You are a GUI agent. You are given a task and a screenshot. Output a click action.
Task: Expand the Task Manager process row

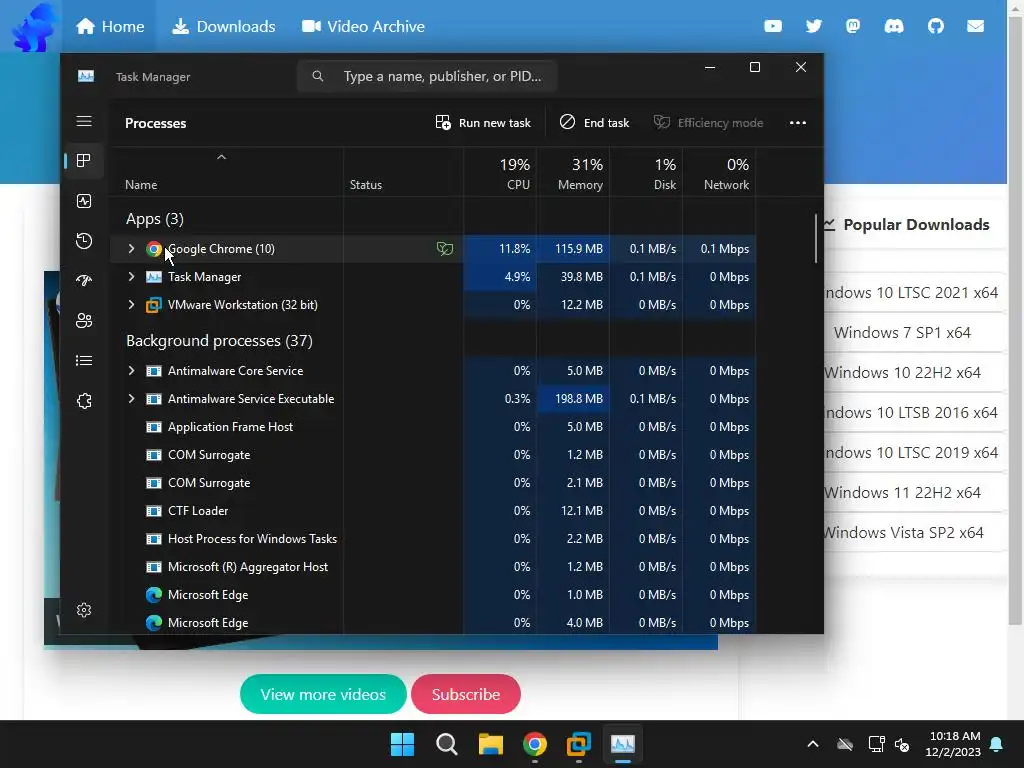pyautogui.click(x=131, y=277)
